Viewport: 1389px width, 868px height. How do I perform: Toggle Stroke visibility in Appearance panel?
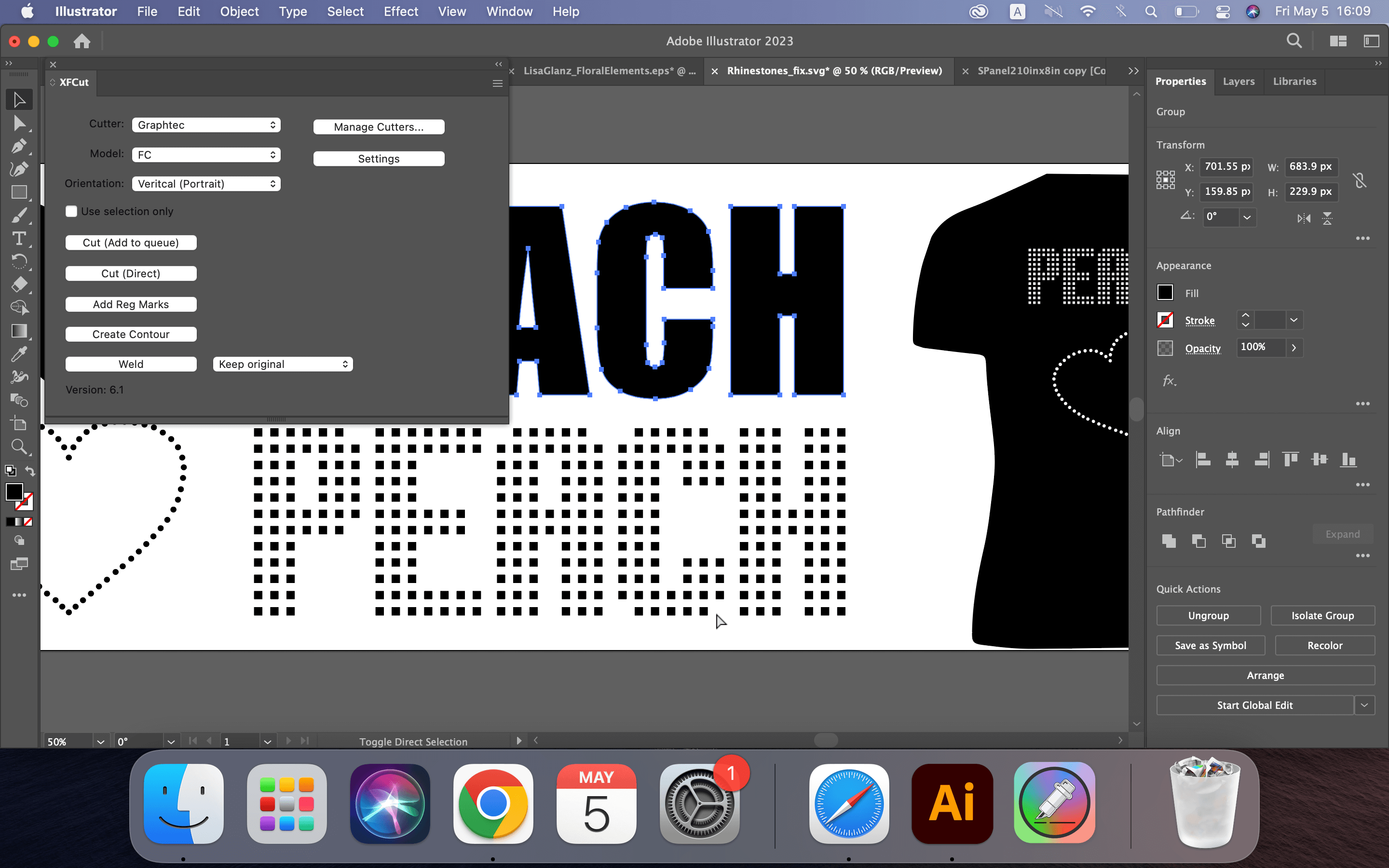tap(1165, 320)
